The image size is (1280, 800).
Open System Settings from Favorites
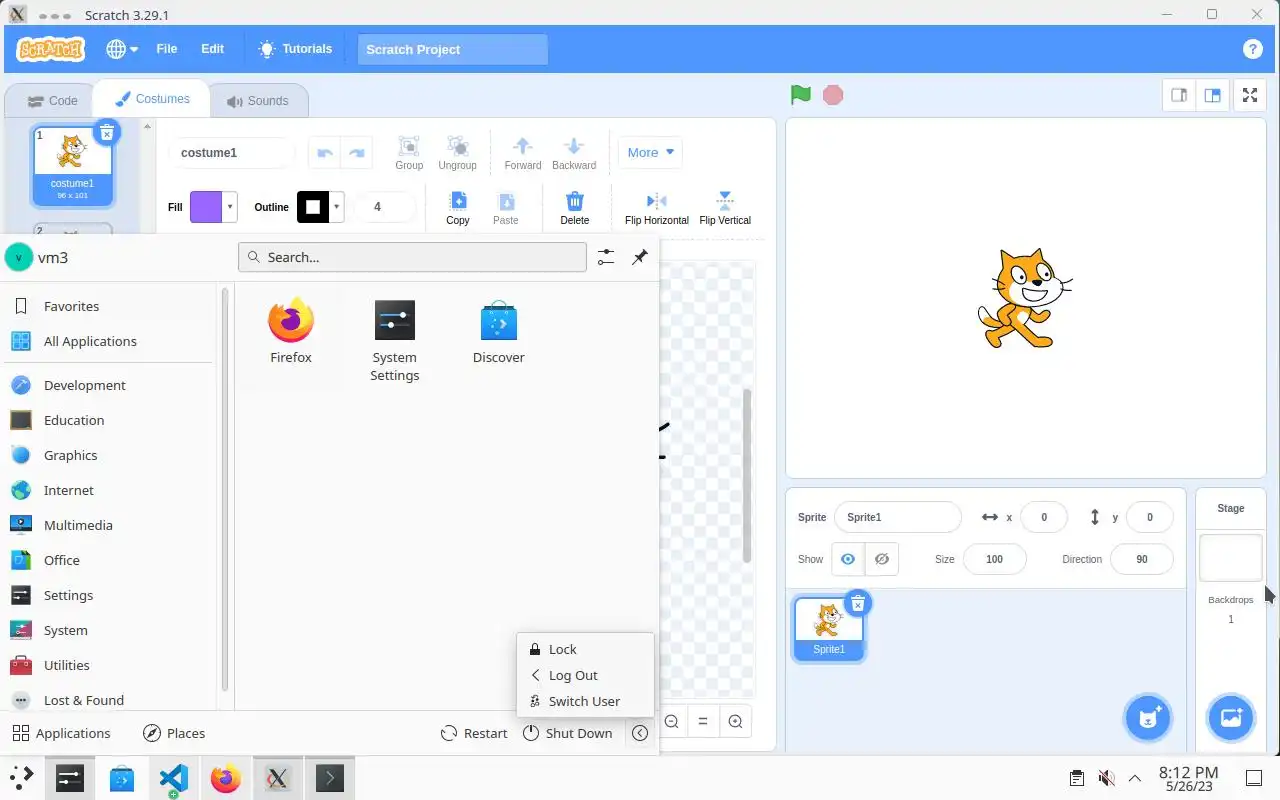click(395, 342)
